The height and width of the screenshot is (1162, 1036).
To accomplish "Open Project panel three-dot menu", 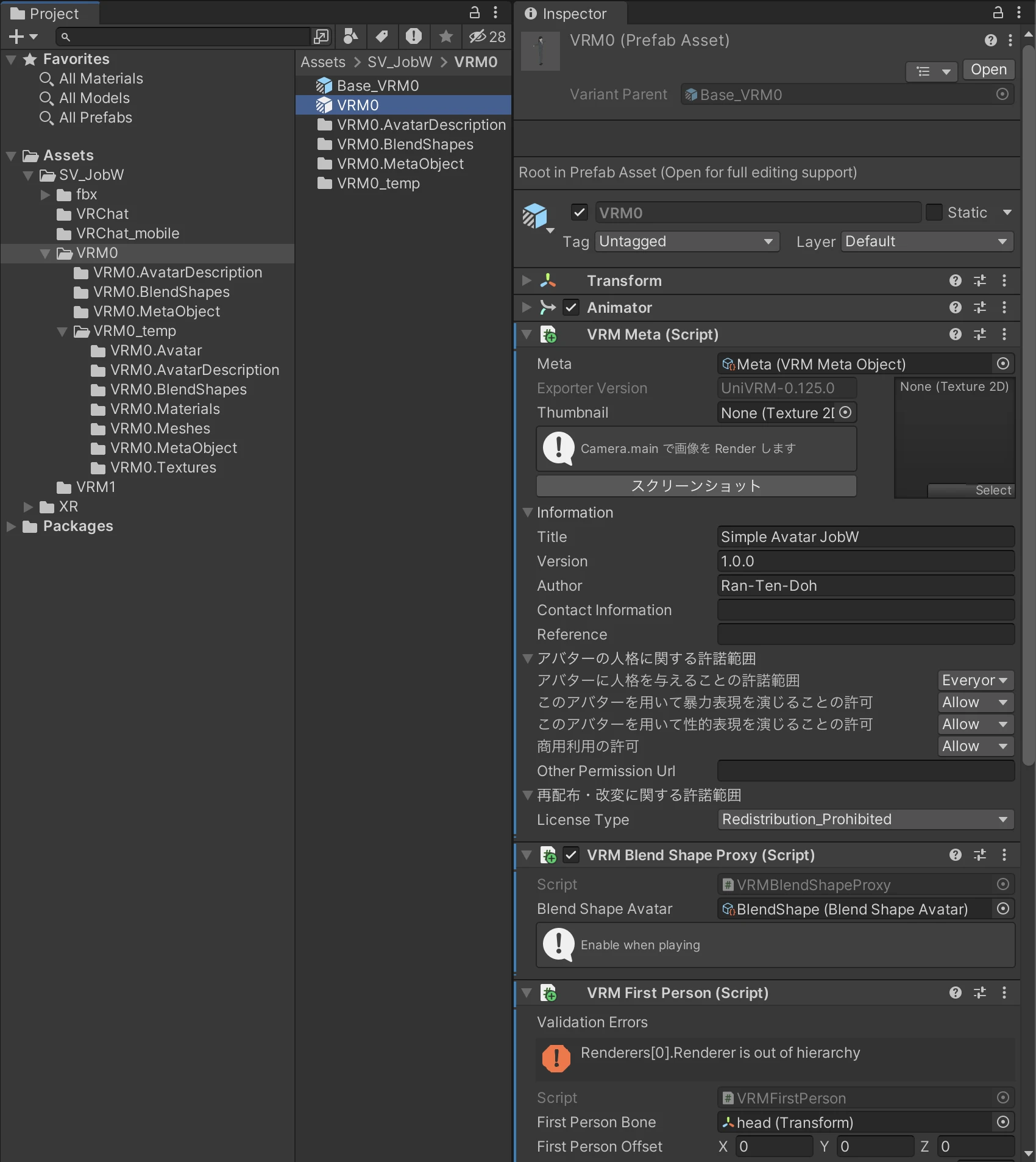I will point(495,12).
